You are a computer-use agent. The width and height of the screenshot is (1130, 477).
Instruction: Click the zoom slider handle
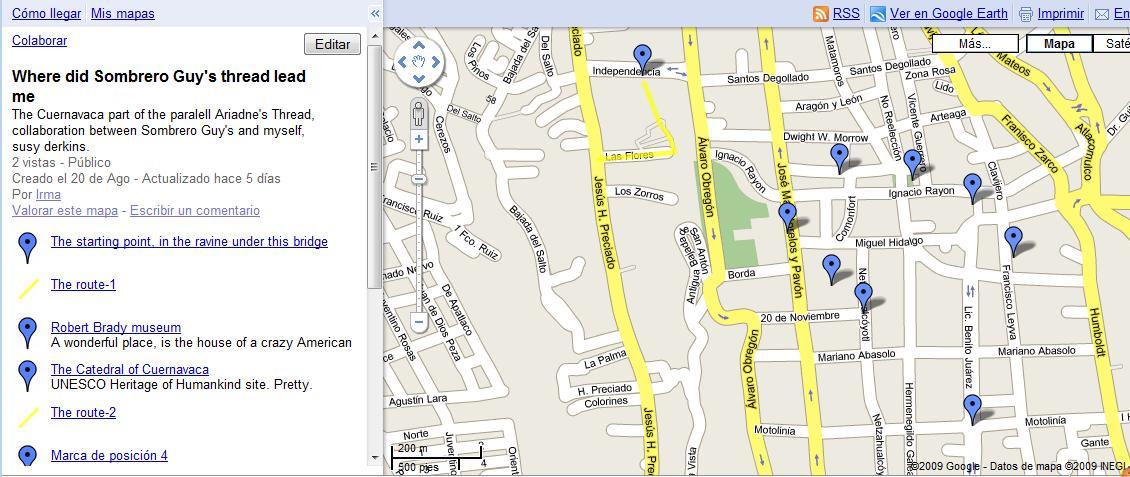click(419, 179)
